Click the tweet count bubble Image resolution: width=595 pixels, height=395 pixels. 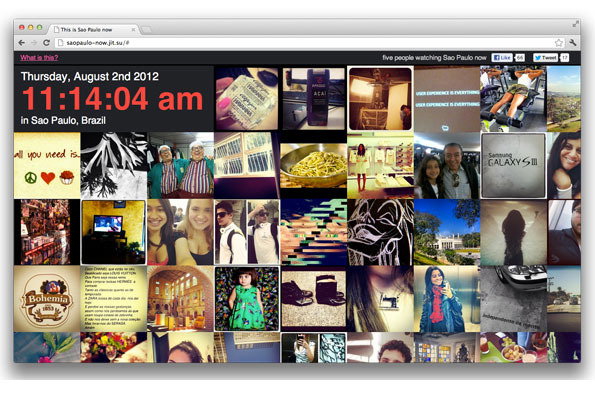(x=565, y=58)
